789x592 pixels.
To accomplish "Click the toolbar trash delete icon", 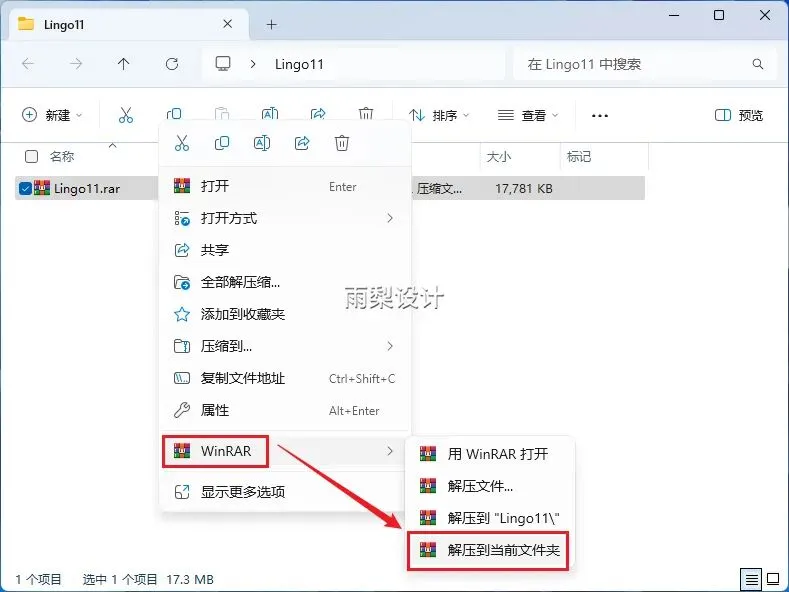I will pyautogui.click(x=366, y=114).
